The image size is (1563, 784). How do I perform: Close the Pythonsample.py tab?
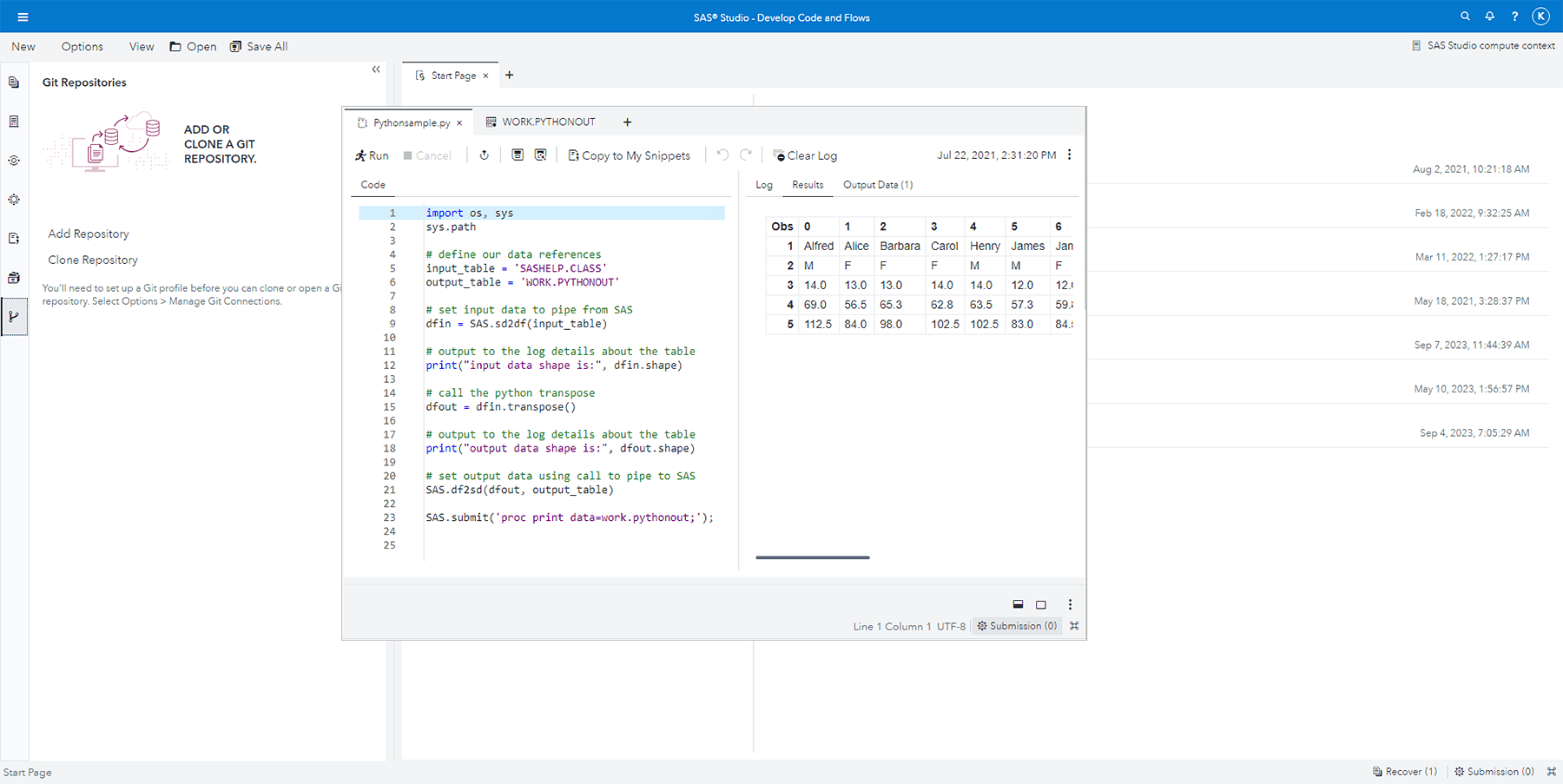point(459,122)
